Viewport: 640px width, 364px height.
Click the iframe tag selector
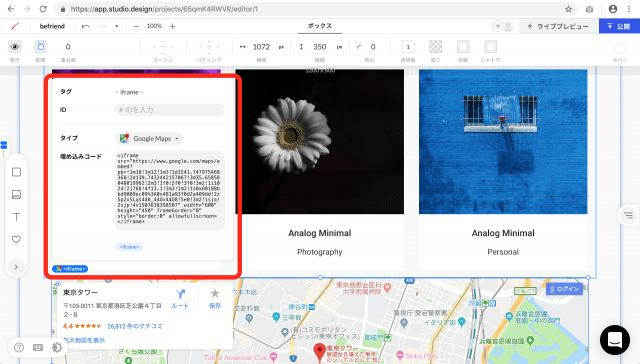point(129,92)
